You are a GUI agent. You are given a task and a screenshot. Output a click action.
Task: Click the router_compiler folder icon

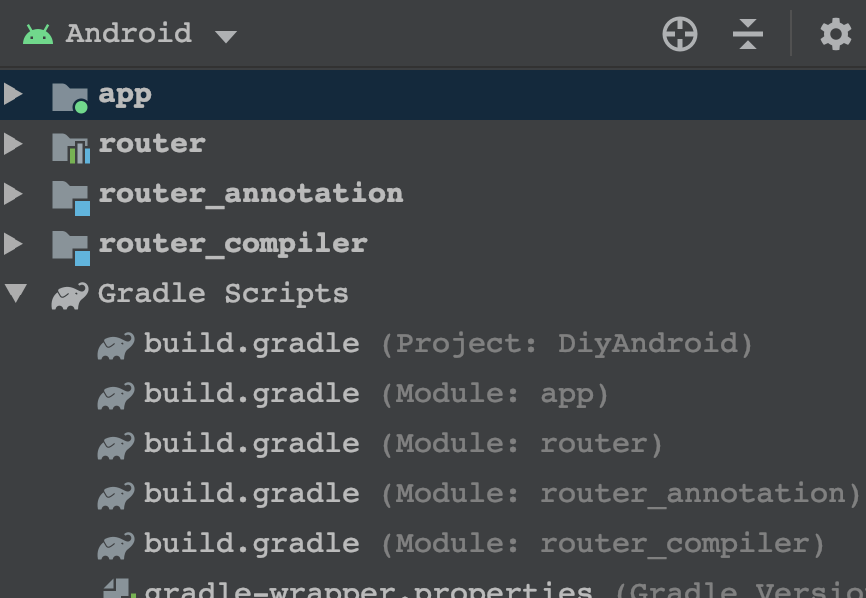tap(70, 244)
